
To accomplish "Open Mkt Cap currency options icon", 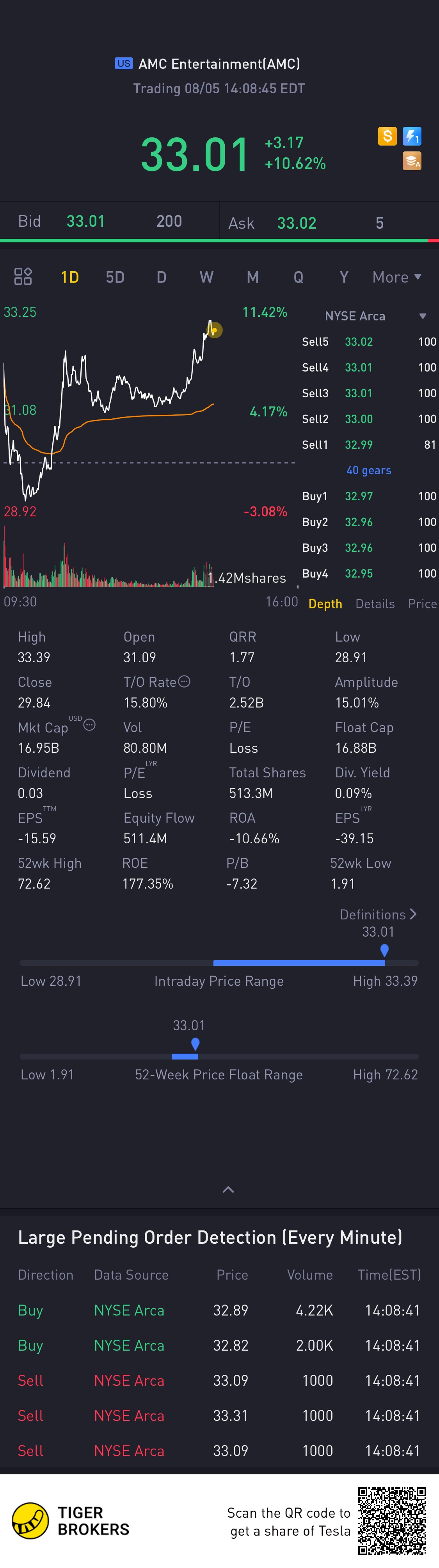I will tap(89, 724).
